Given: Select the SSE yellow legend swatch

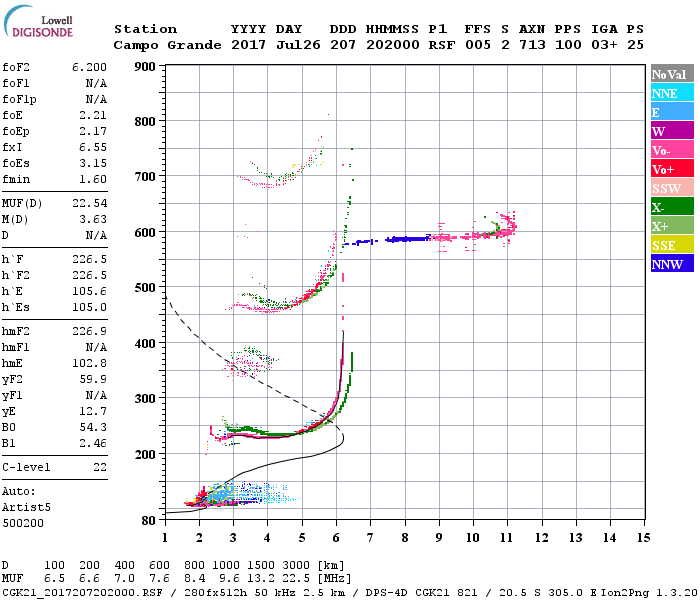Looking at the screenshot, I should (672, 245).
